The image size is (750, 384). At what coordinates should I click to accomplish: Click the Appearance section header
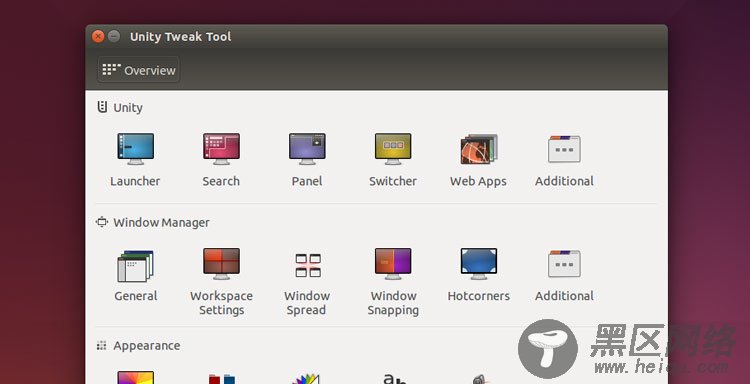tap(138, 346)
